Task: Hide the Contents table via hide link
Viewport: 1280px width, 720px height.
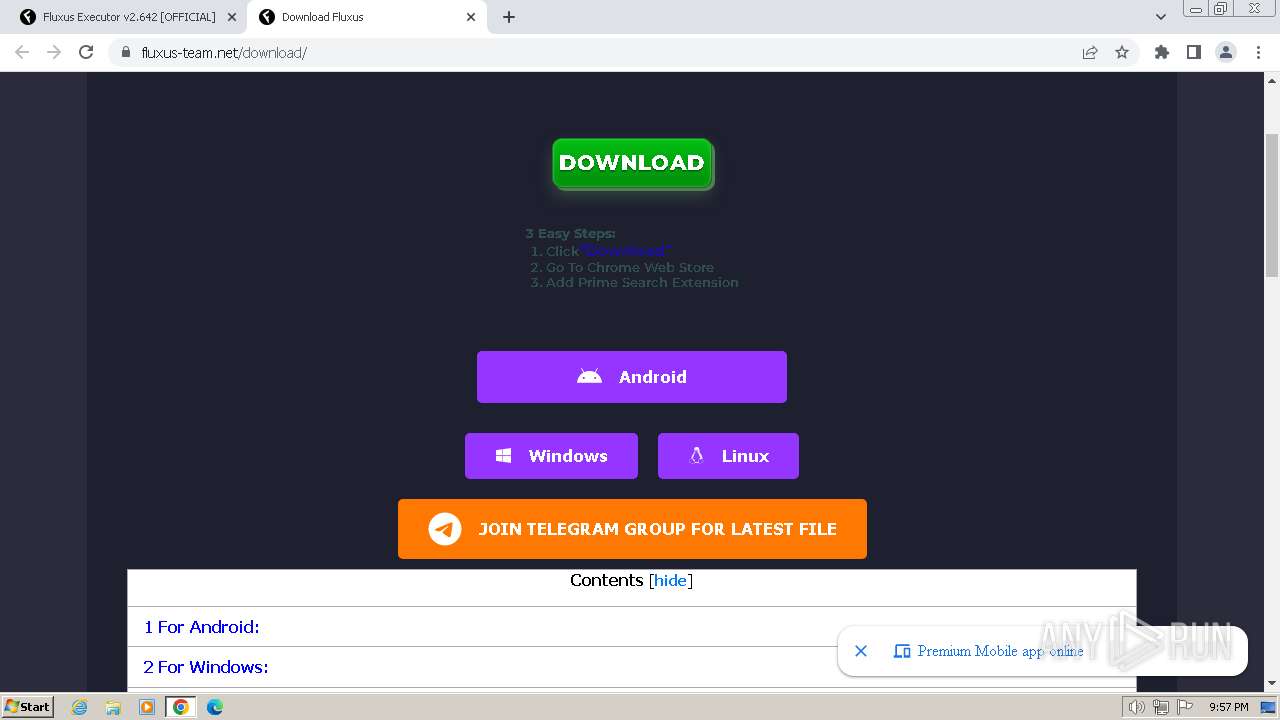Action: click(670, 580)
